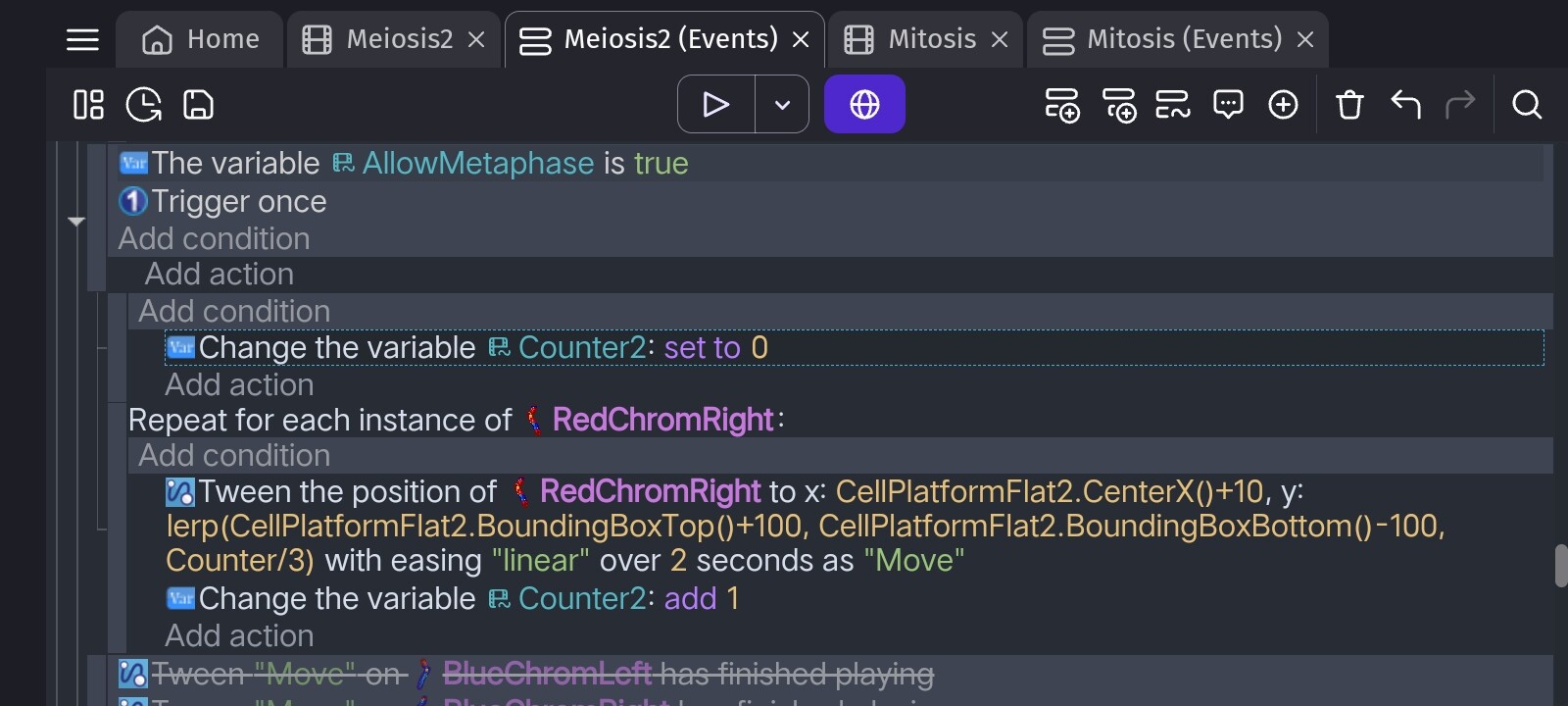Viewport: 1568px width, 706px height.
Task: Click the save project icon
Action: pyautogui.click(x=198, y=104)
